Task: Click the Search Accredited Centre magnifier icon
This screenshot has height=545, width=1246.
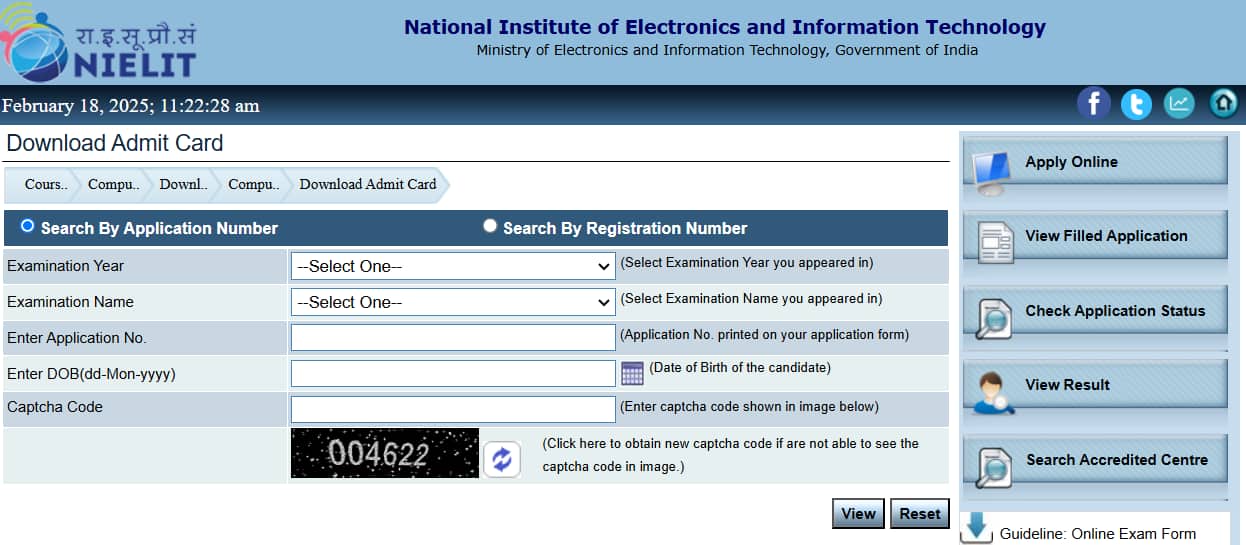Action: (x=992, y=468)
